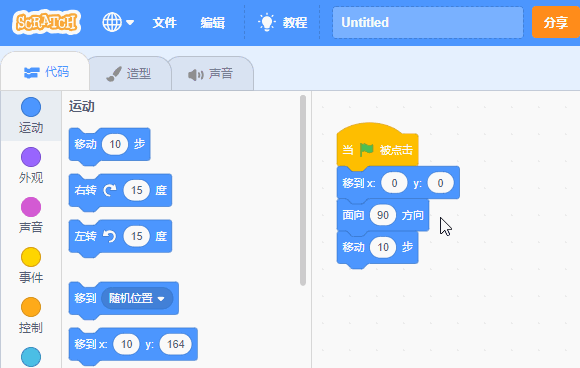Switch to the 代码 tab

click(45, 72)
